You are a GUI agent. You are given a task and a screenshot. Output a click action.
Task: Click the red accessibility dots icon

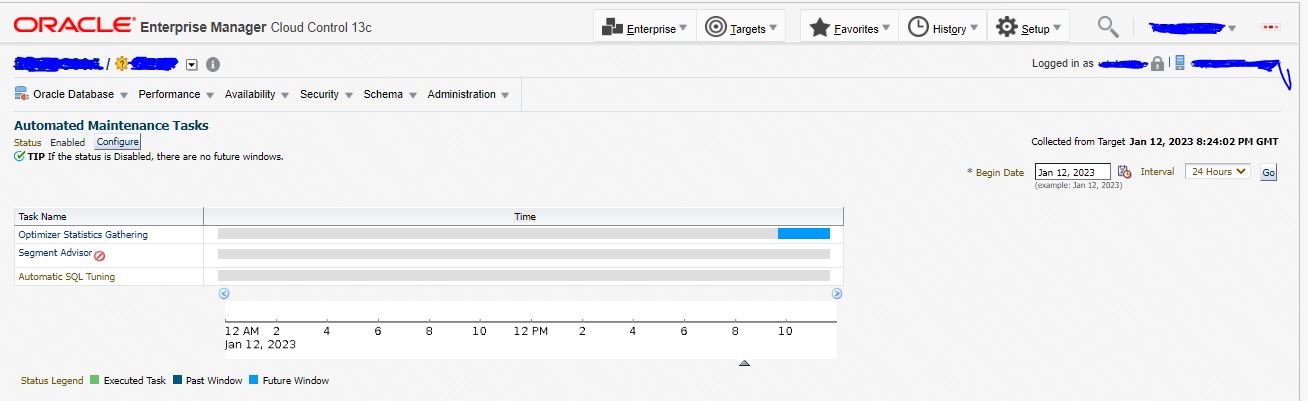click(1271, 27)
